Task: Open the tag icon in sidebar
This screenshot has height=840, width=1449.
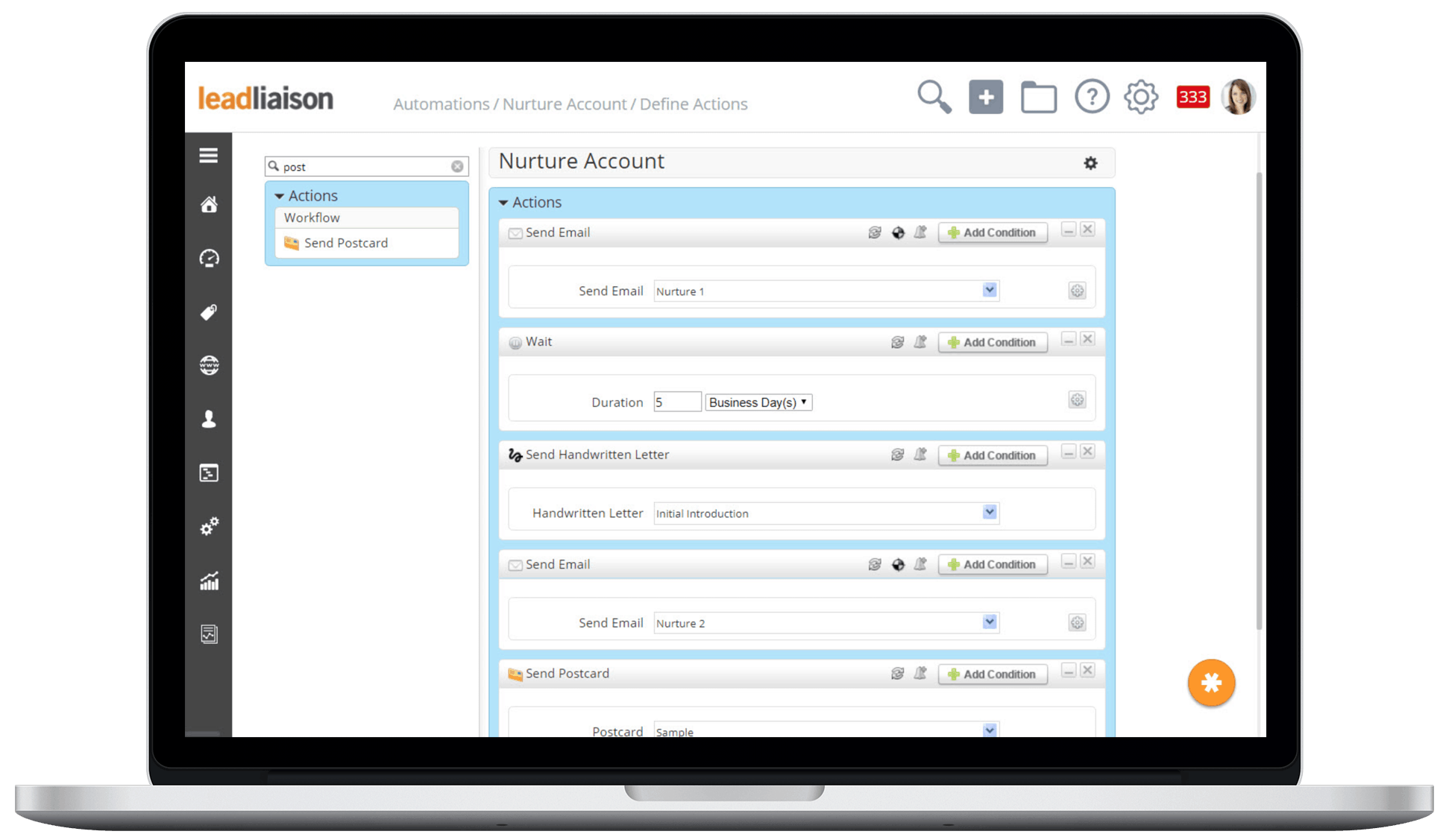Action: click(209, 312)
